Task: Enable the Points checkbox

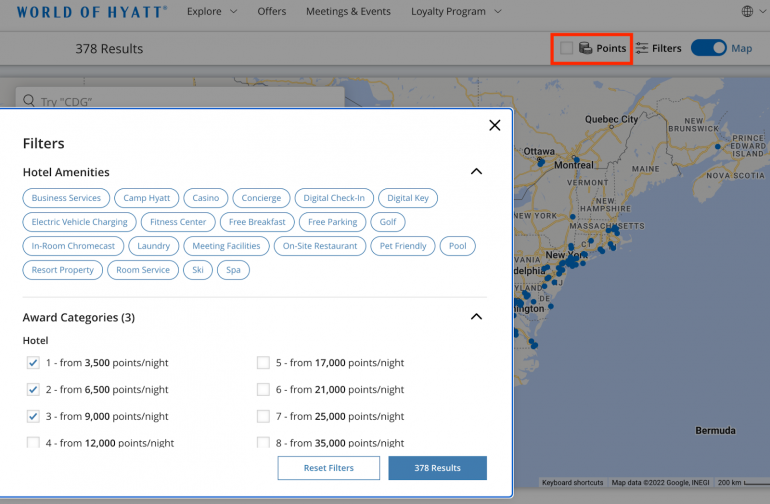Action: tap(567, 48)
